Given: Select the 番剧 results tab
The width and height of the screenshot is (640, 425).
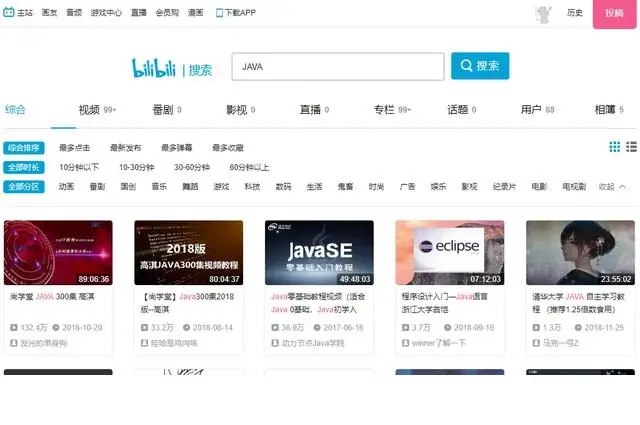Looking at the screenshot, I should point(167,110).
